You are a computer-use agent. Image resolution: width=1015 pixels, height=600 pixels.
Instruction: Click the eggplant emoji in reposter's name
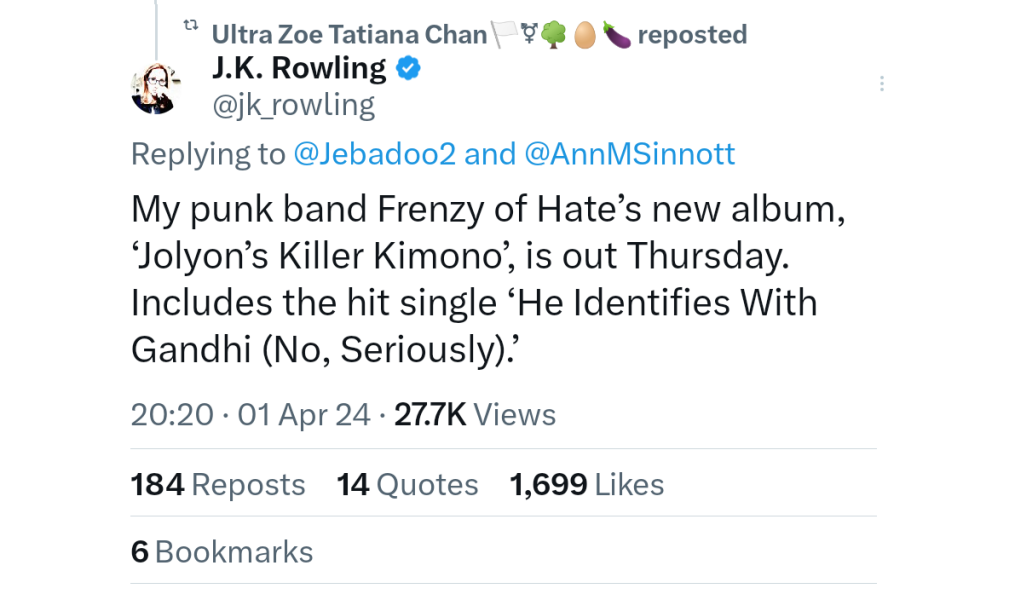(x=617, y=33)
